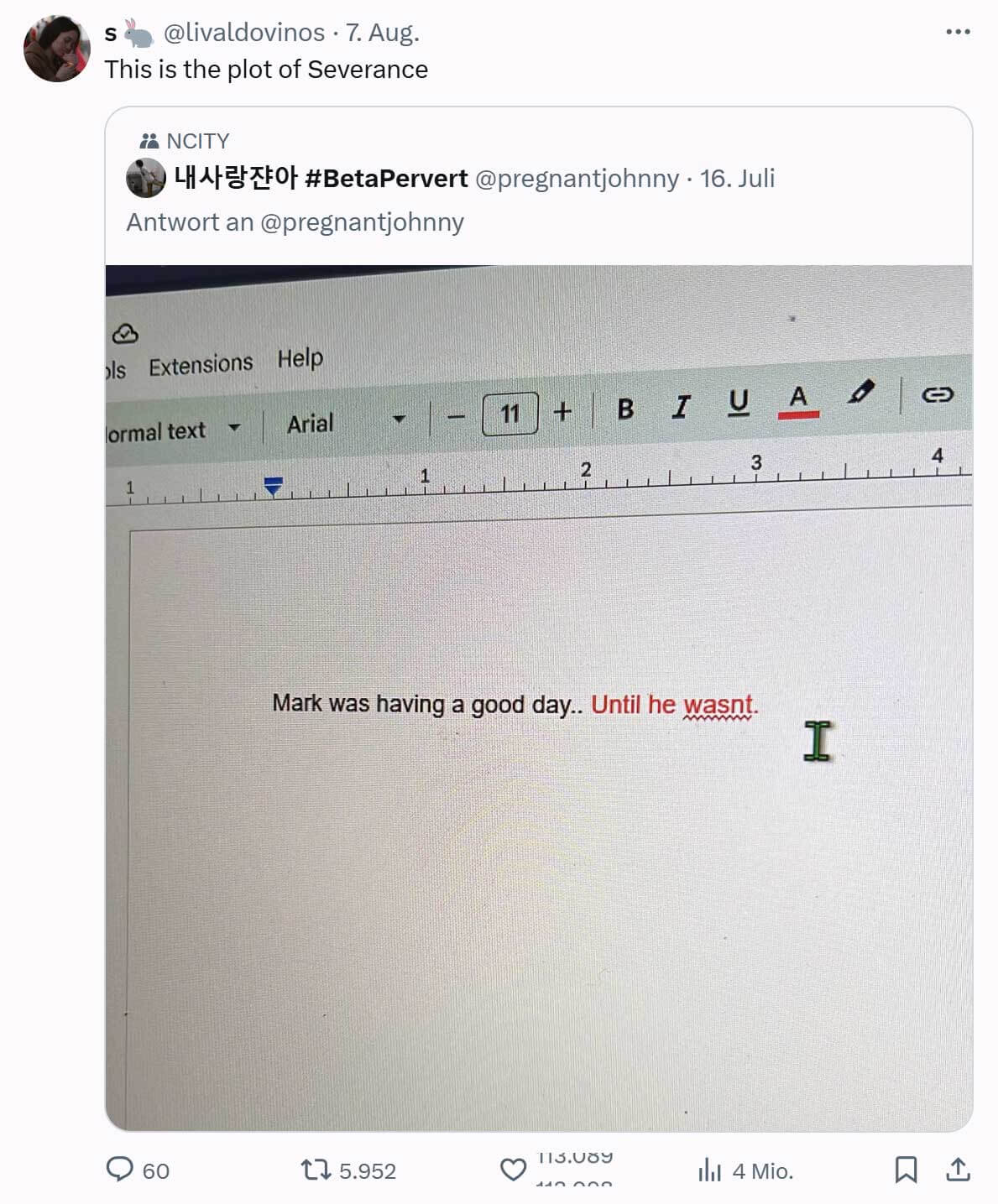998x1204 pixels.
Task: Click the highlighter pen icon
Action: click(x=861, y=392)
